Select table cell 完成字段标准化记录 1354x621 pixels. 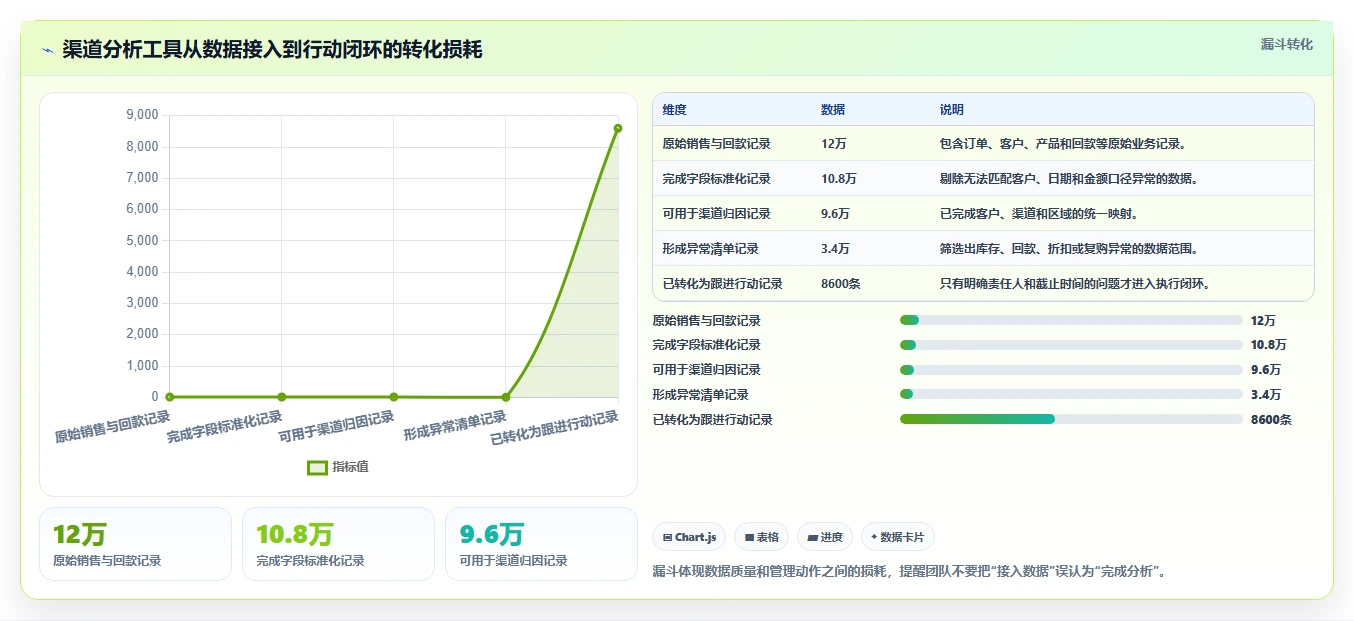[716, 179]
